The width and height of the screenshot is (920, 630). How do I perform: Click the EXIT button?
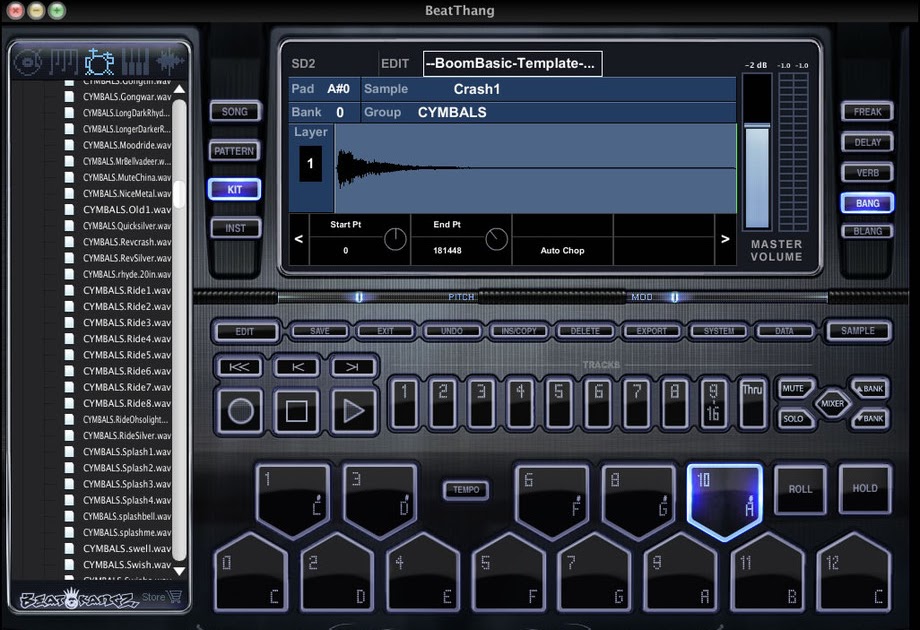(x=385, y=331)
